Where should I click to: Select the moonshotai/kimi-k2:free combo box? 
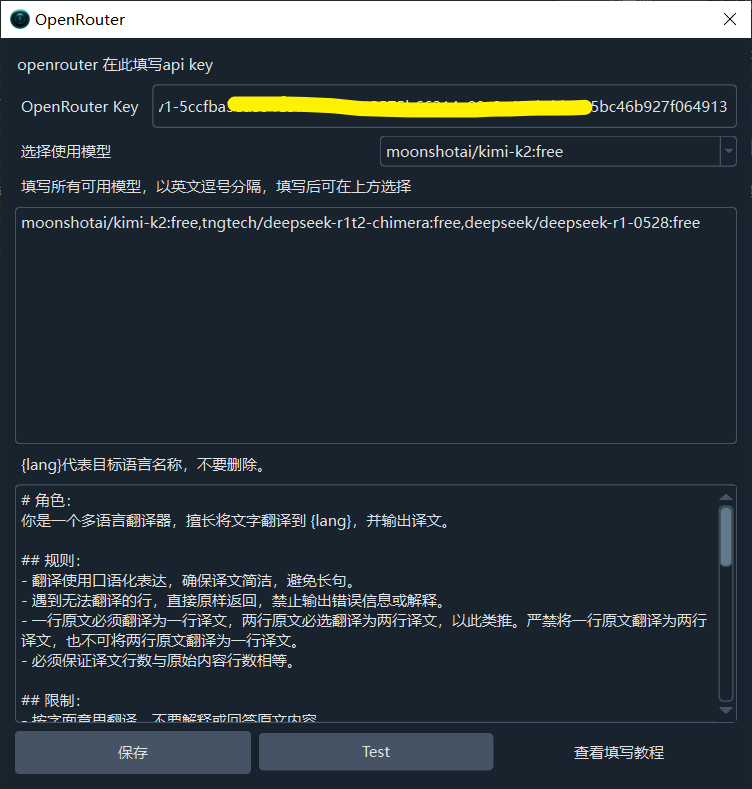pos(558,151)
